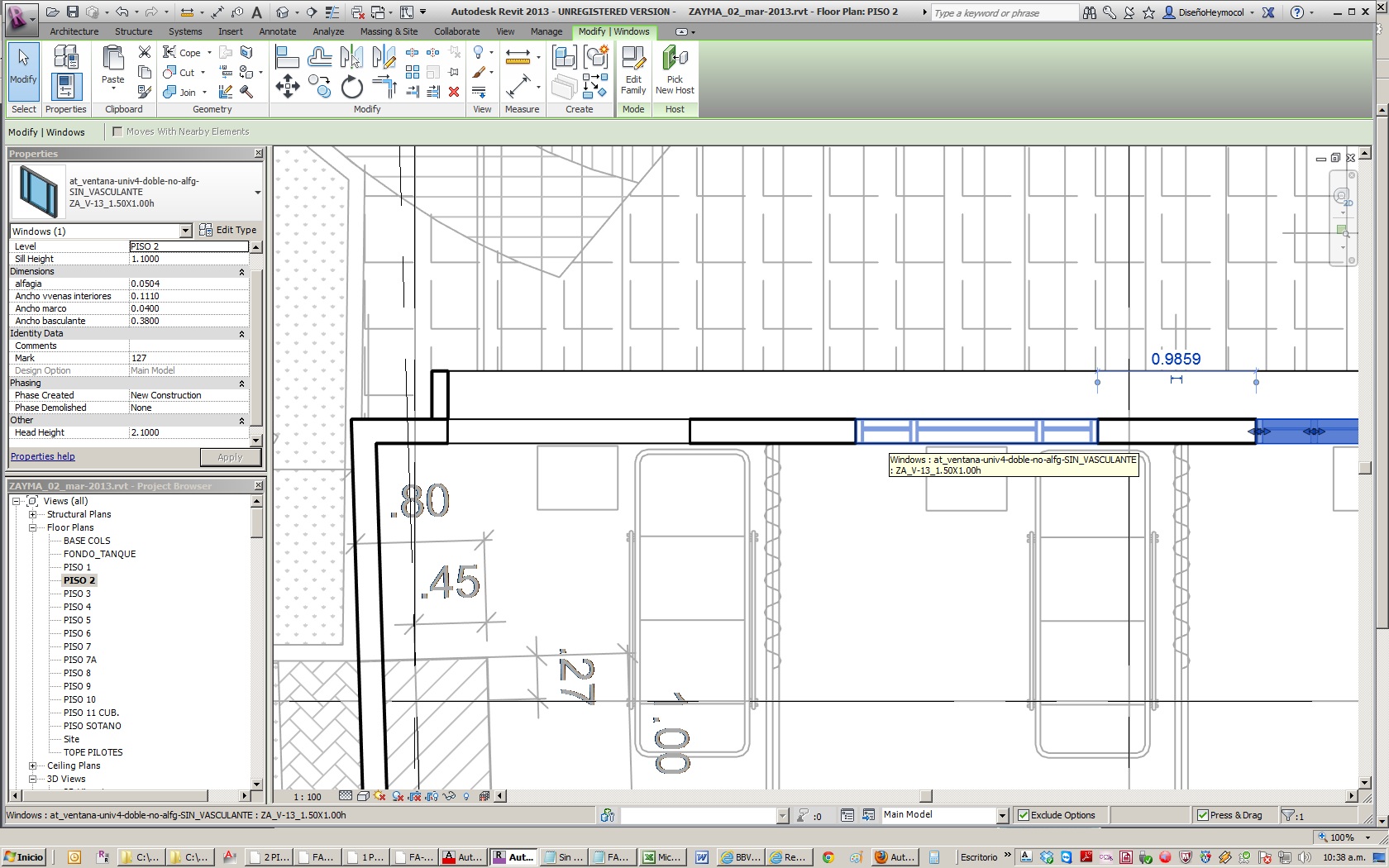Viewport: 1389px width, 868px height.
Task: Open the Main Model design option dropdown
Action: click(1002, 815)
